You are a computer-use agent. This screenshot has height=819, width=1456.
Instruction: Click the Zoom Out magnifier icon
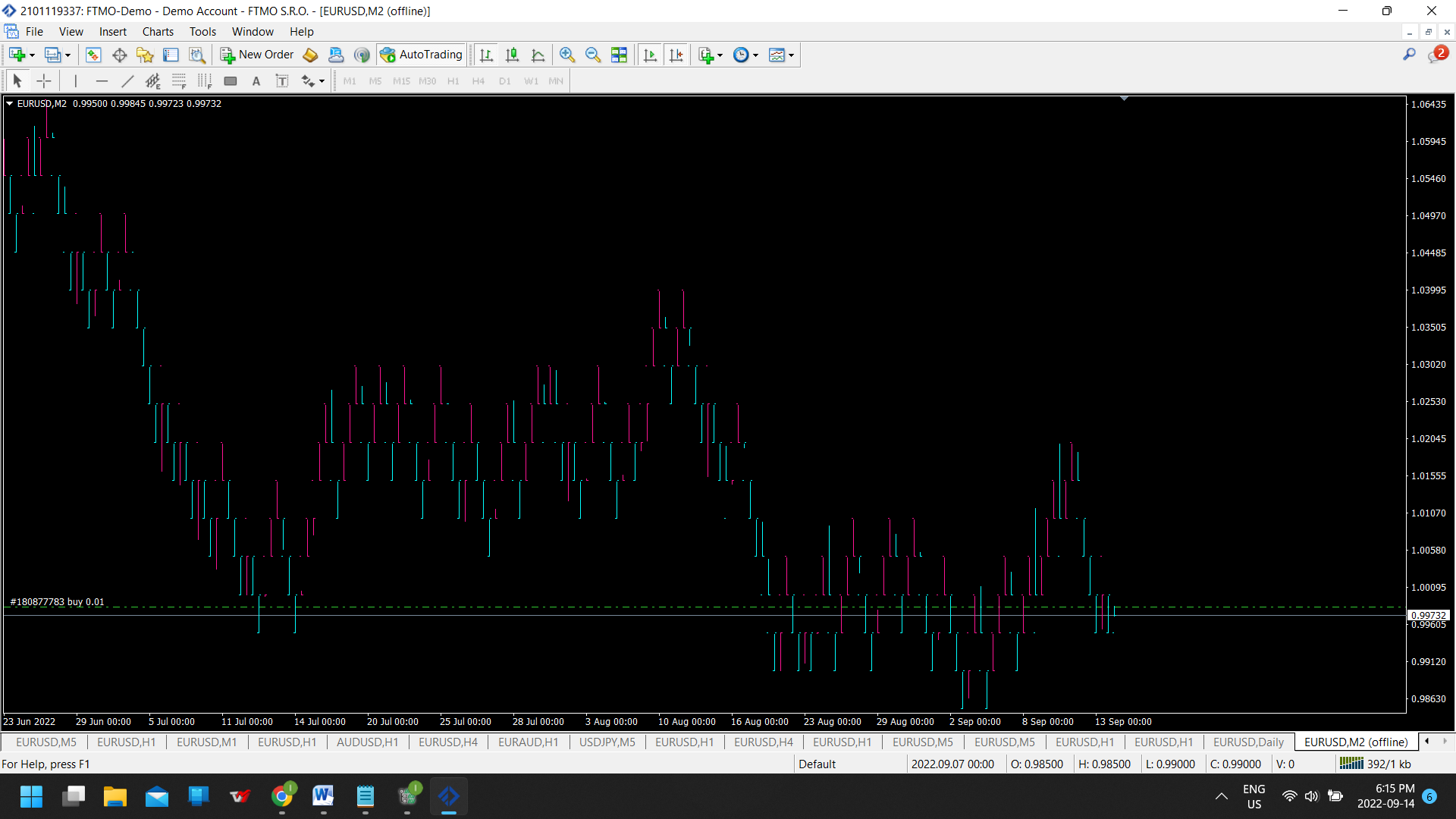click(592, 55)
